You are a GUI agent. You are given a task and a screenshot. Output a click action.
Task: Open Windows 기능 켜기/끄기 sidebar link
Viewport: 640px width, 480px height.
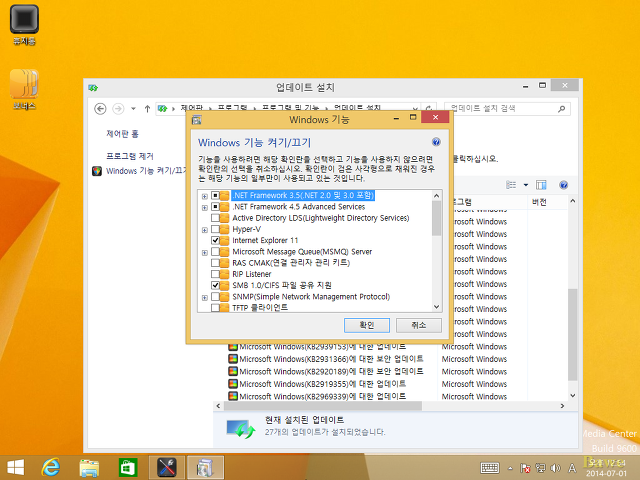point(146,171)
